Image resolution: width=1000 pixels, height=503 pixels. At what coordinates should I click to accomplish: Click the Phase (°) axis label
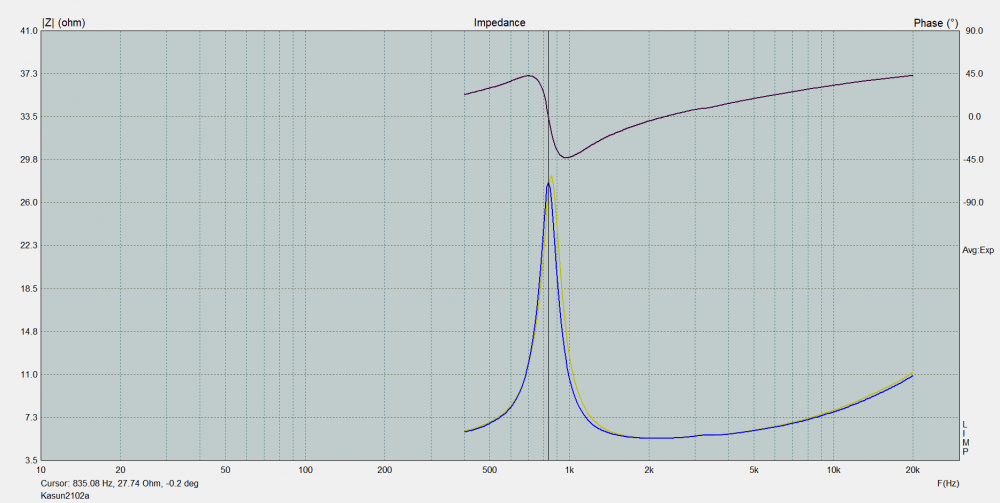click(935, 22)
